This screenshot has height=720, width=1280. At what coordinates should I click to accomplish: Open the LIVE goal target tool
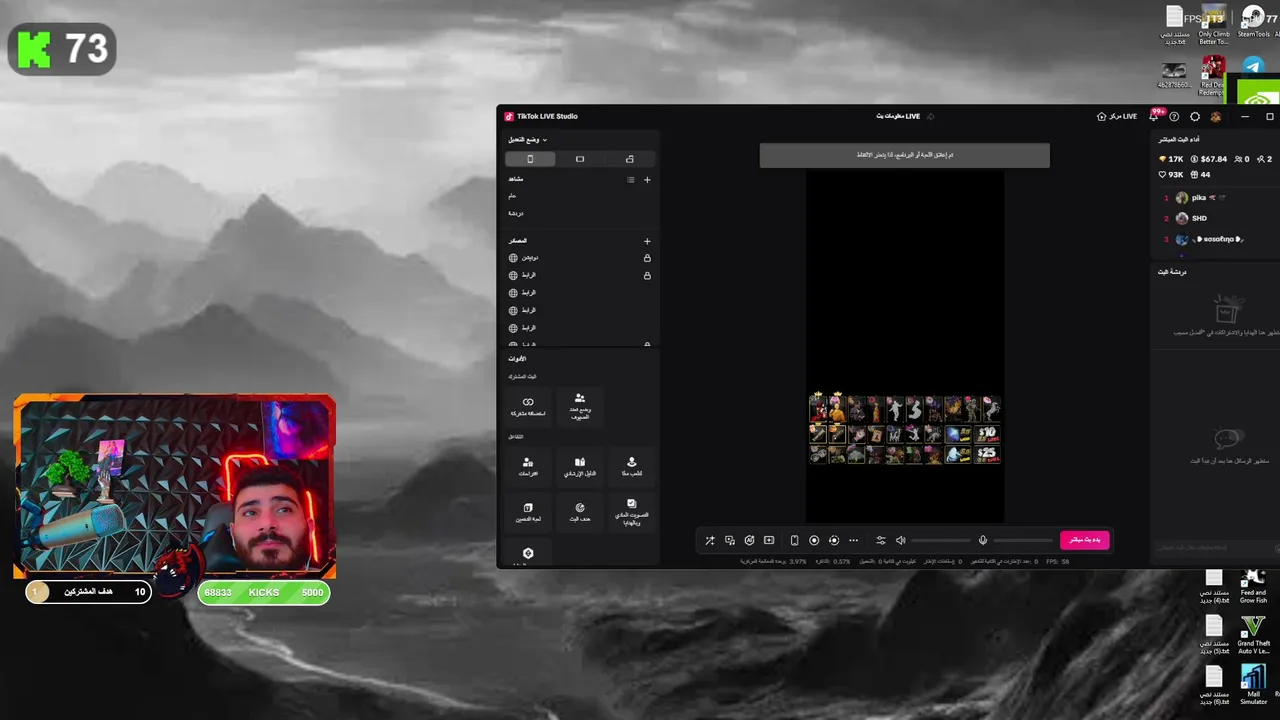[580, 512]
